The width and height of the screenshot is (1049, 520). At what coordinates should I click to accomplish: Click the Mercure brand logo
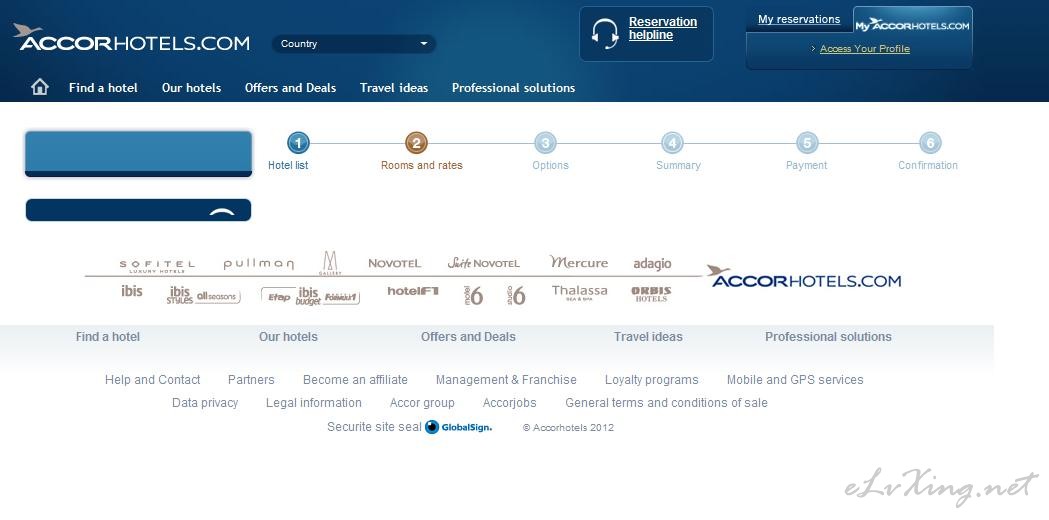579,262
